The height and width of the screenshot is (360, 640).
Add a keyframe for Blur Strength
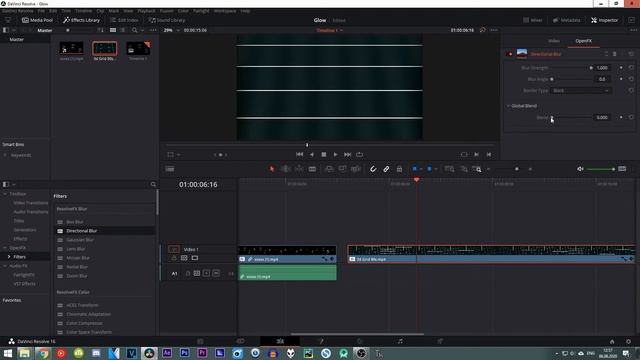621,68
